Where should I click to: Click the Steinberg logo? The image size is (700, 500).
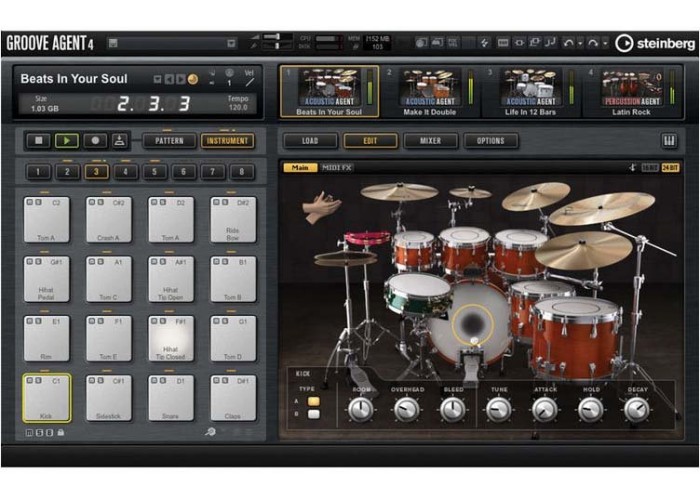click(x=655, y=43)
